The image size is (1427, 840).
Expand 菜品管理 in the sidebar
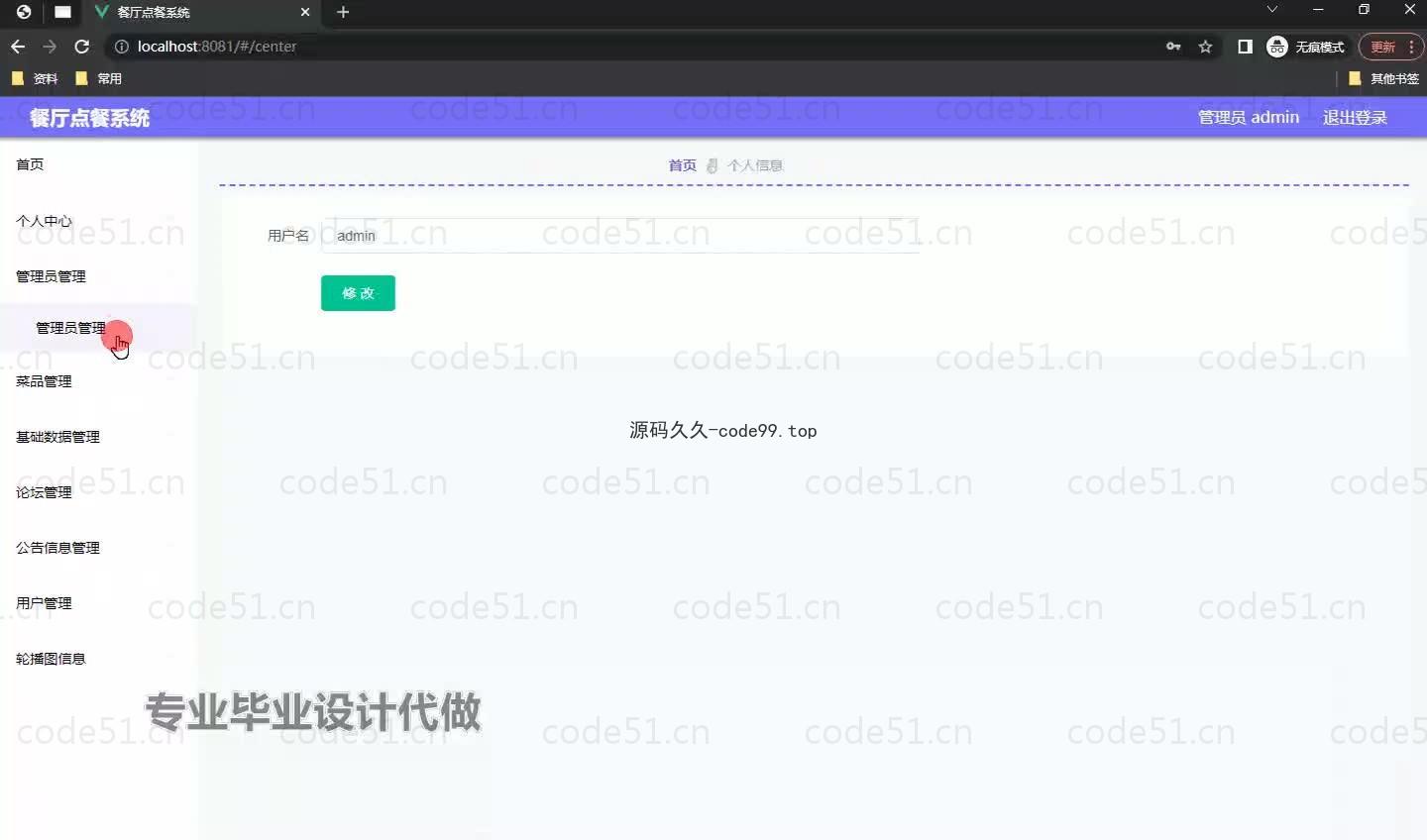(x=99, y=381)
